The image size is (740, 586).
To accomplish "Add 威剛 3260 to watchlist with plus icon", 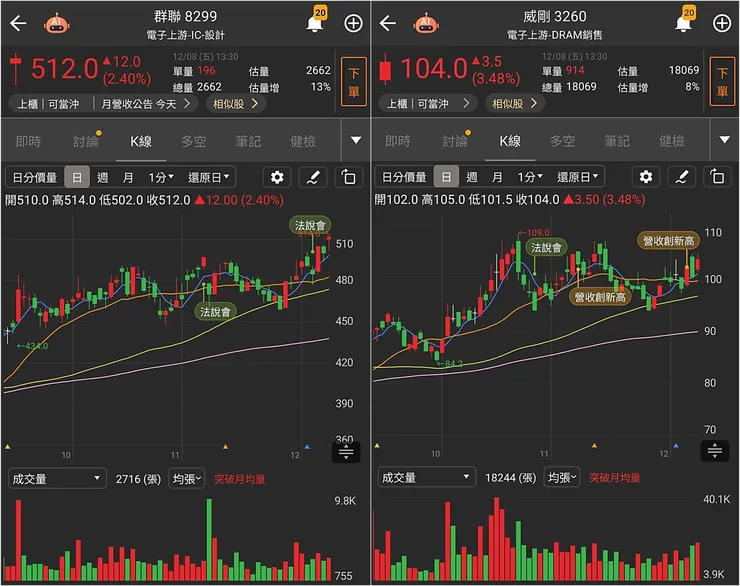I will (x=722, y=23).
